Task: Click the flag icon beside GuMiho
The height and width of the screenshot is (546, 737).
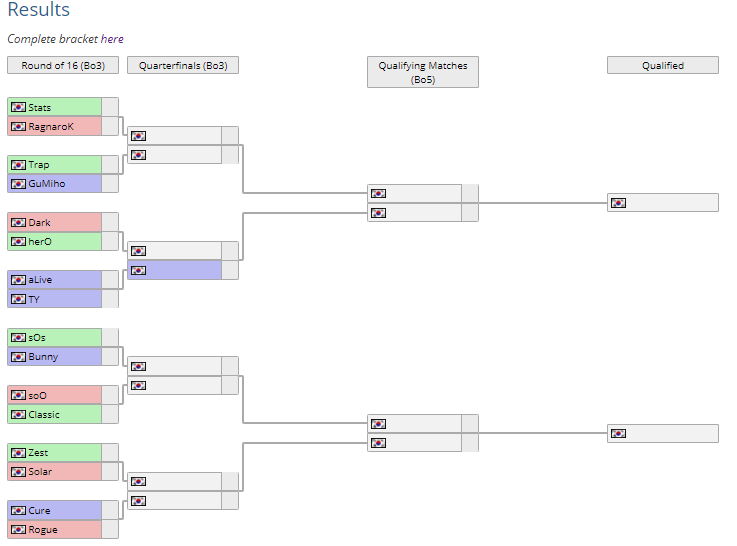Action: (x=18, y=184)
